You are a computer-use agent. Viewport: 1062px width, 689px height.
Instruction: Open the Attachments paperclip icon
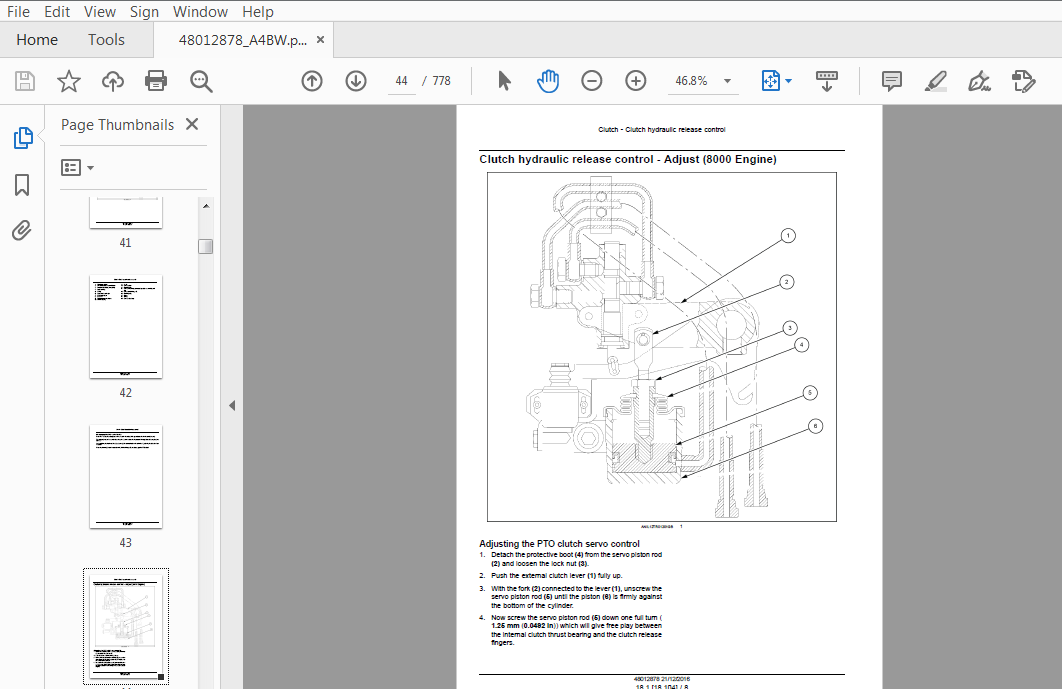(x=22, y=230)
